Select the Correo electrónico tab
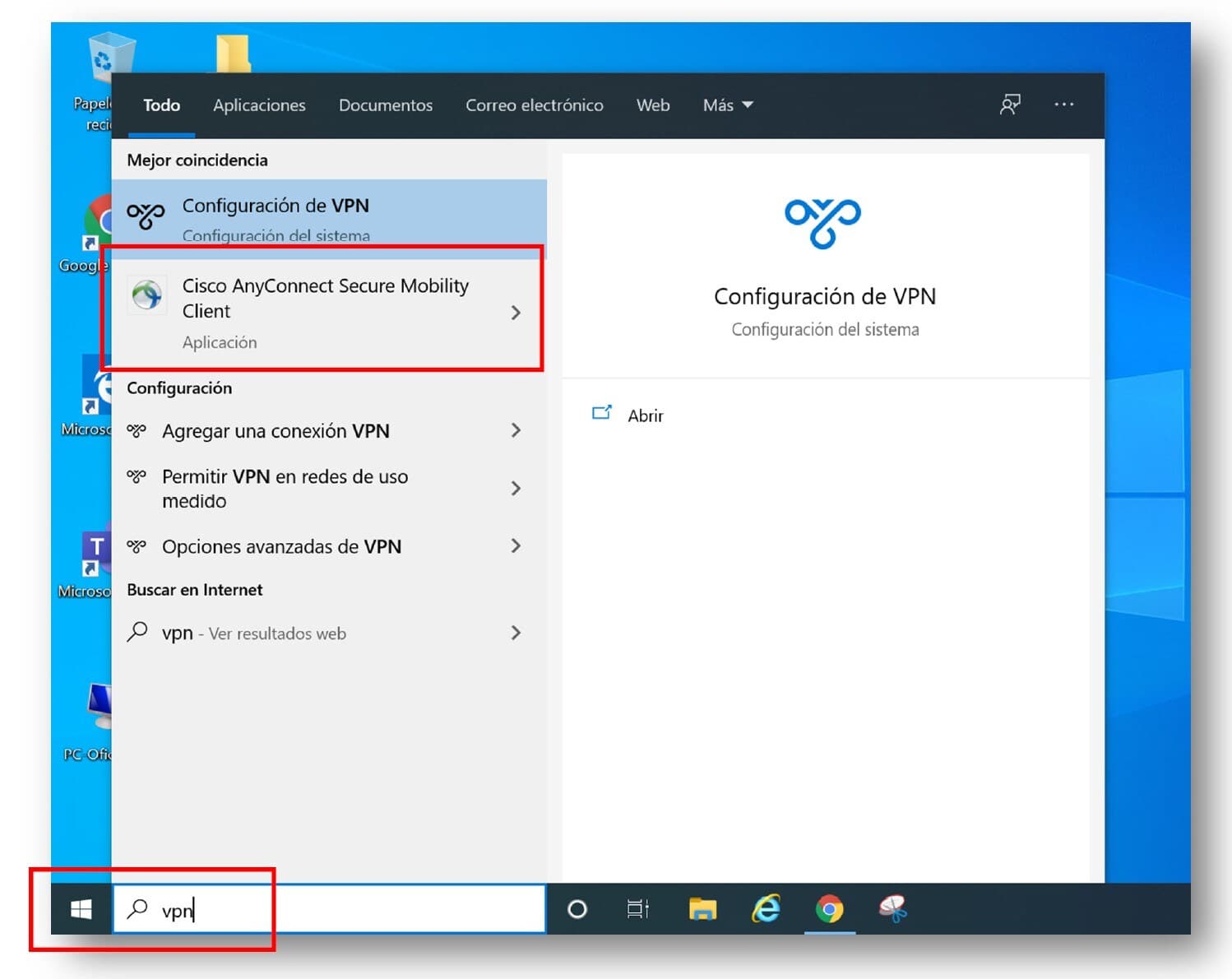This screenshot has width=1232, height=979. (534, 105)
